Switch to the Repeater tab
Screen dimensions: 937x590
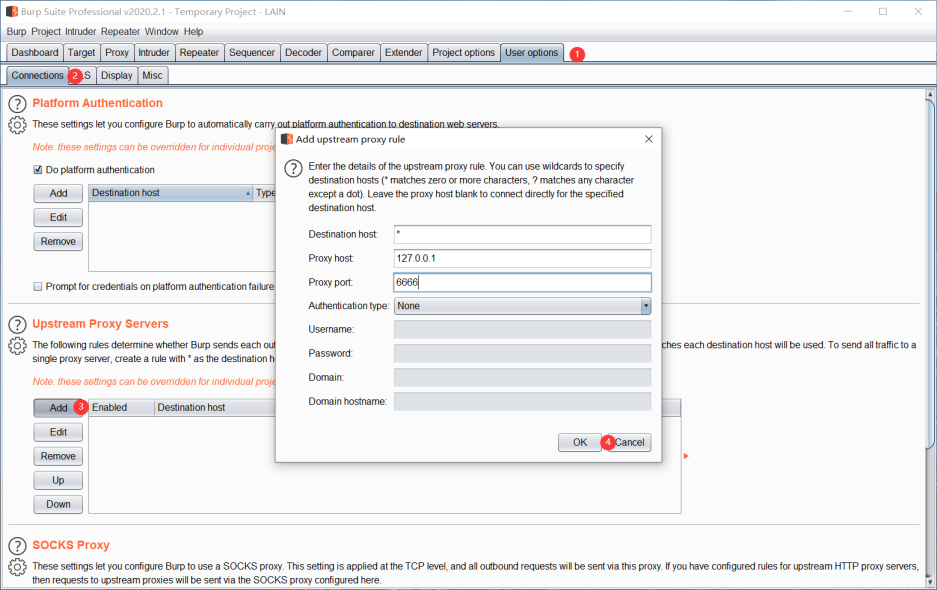[199, 53]
